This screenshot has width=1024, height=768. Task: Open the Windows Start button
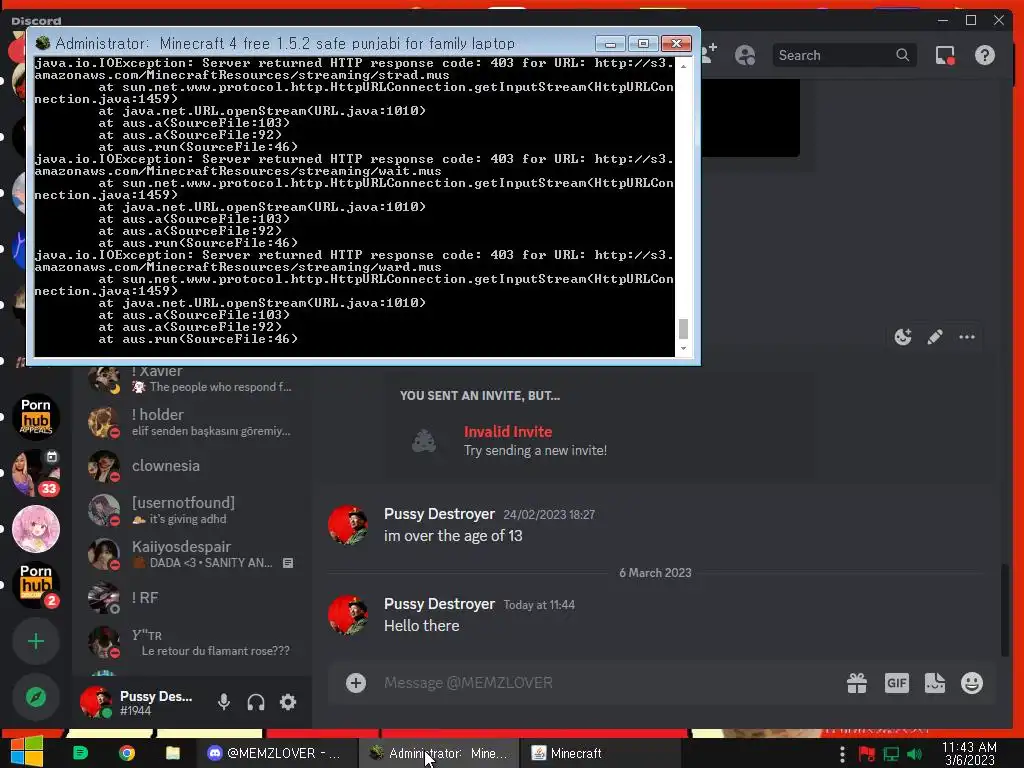coord(26,751)
